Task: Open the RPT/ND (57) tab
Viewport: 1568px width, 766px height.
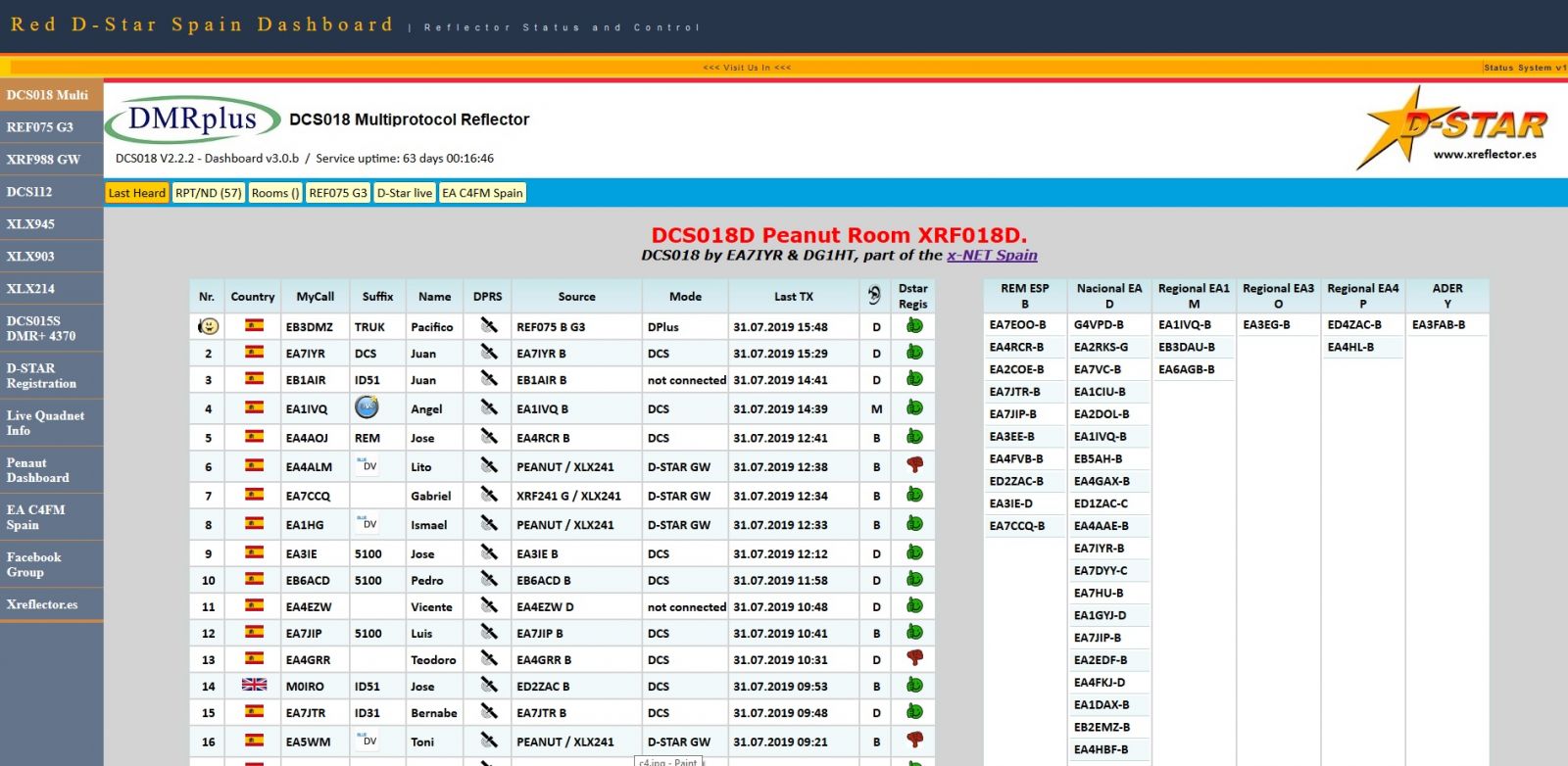Action: pyautogui.click(x=209, y=193)
